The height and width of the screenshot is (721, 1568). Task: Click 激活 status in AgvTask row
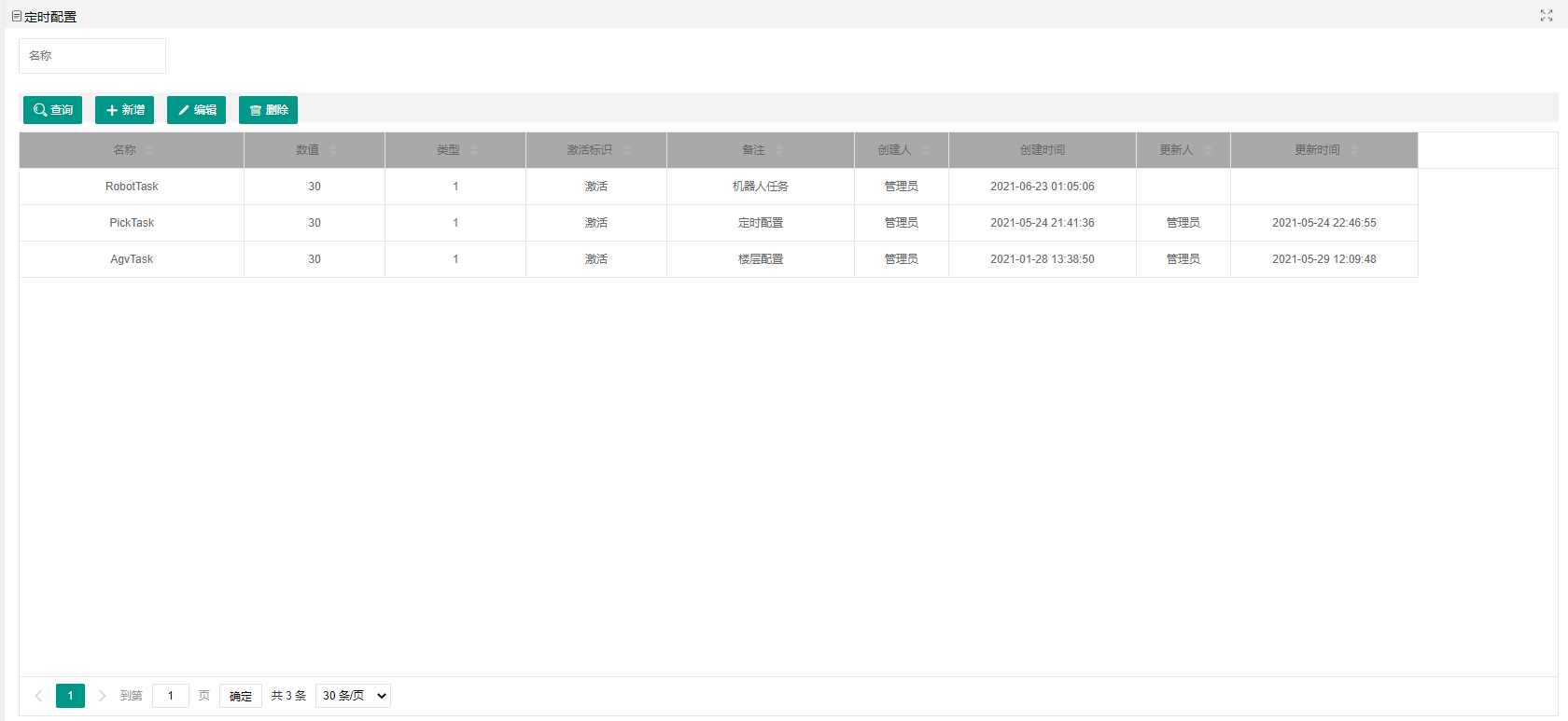(596, 259)
